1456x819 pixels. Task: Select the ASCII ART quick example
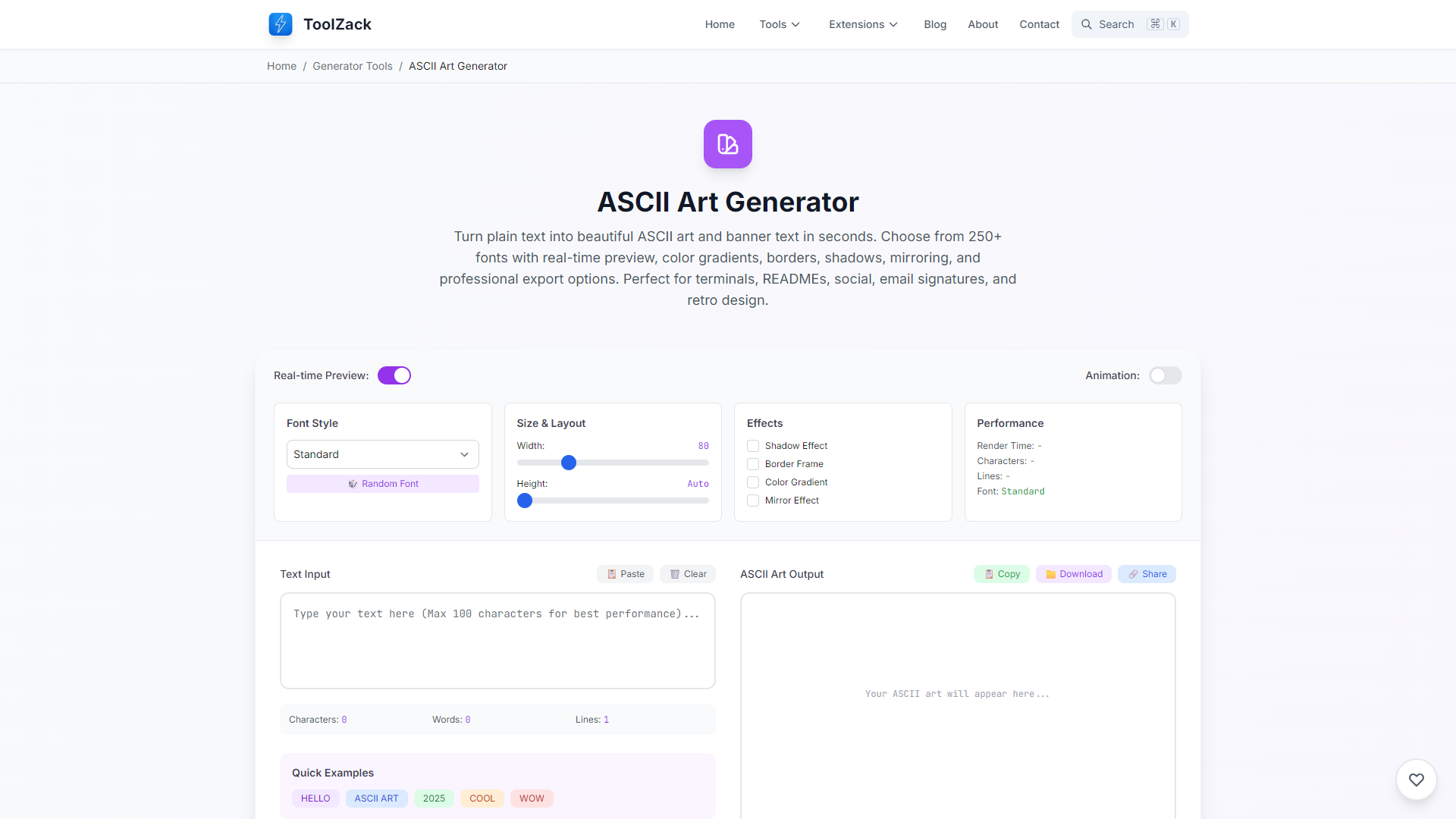coord(376,799)
